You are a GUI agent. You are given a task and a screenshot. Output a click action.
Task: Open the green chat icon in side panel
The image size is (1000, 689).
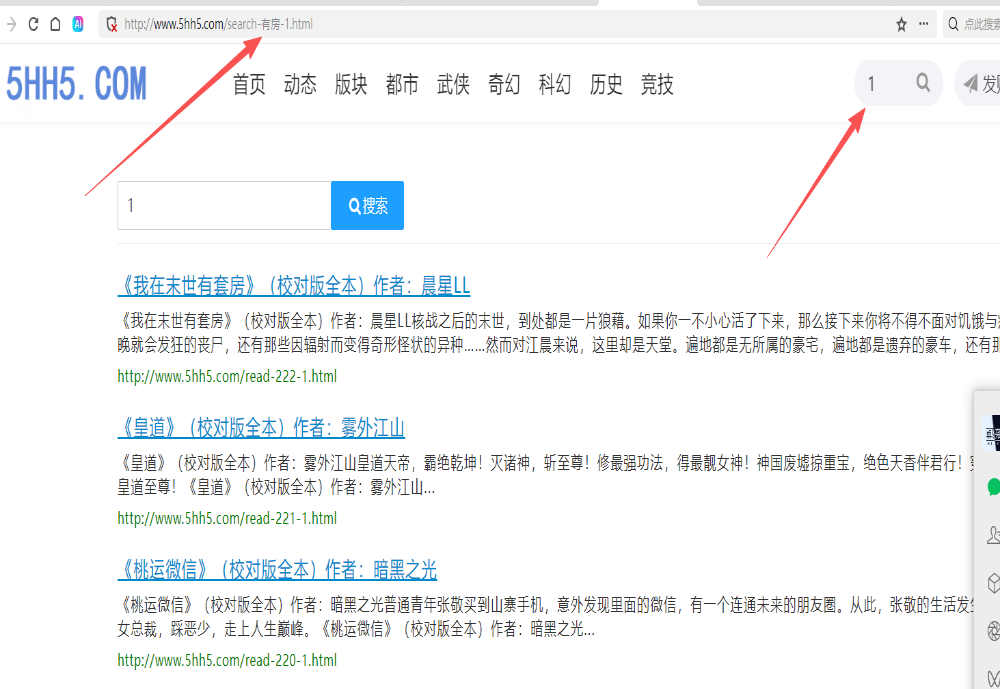[993, 486]
